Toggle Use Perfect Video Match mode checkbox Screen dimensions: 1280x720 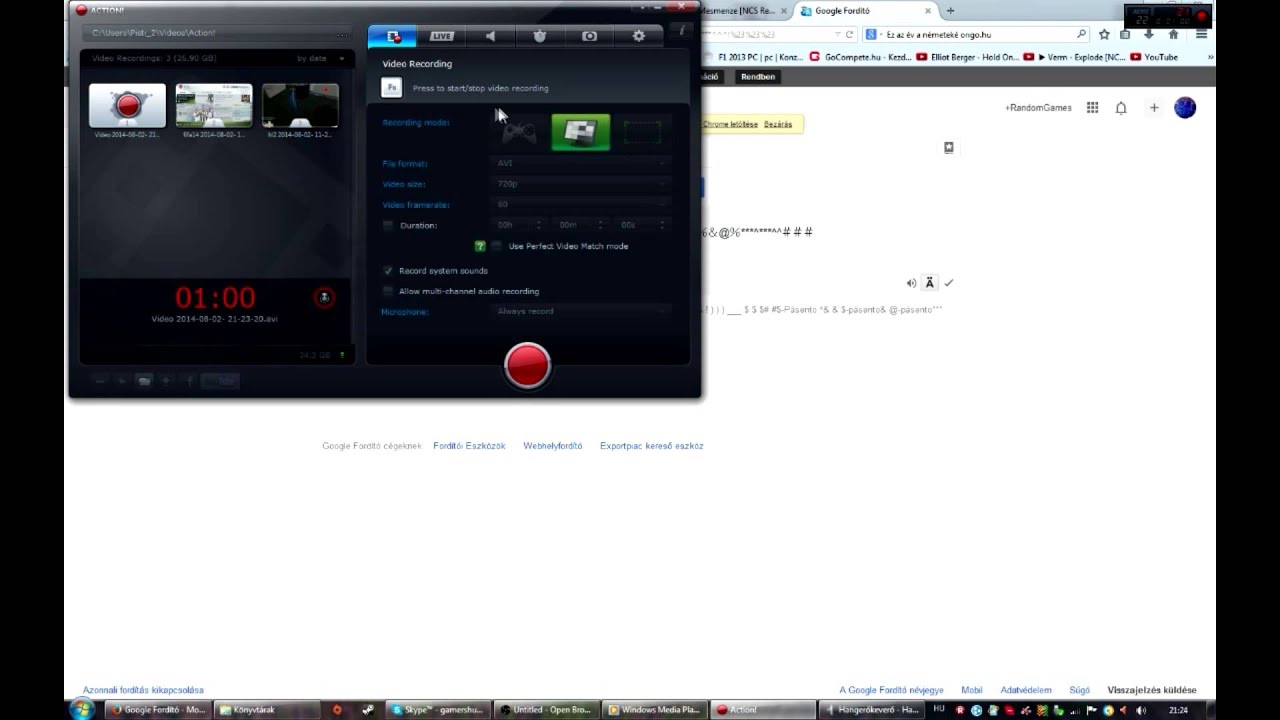click(496, 246)
